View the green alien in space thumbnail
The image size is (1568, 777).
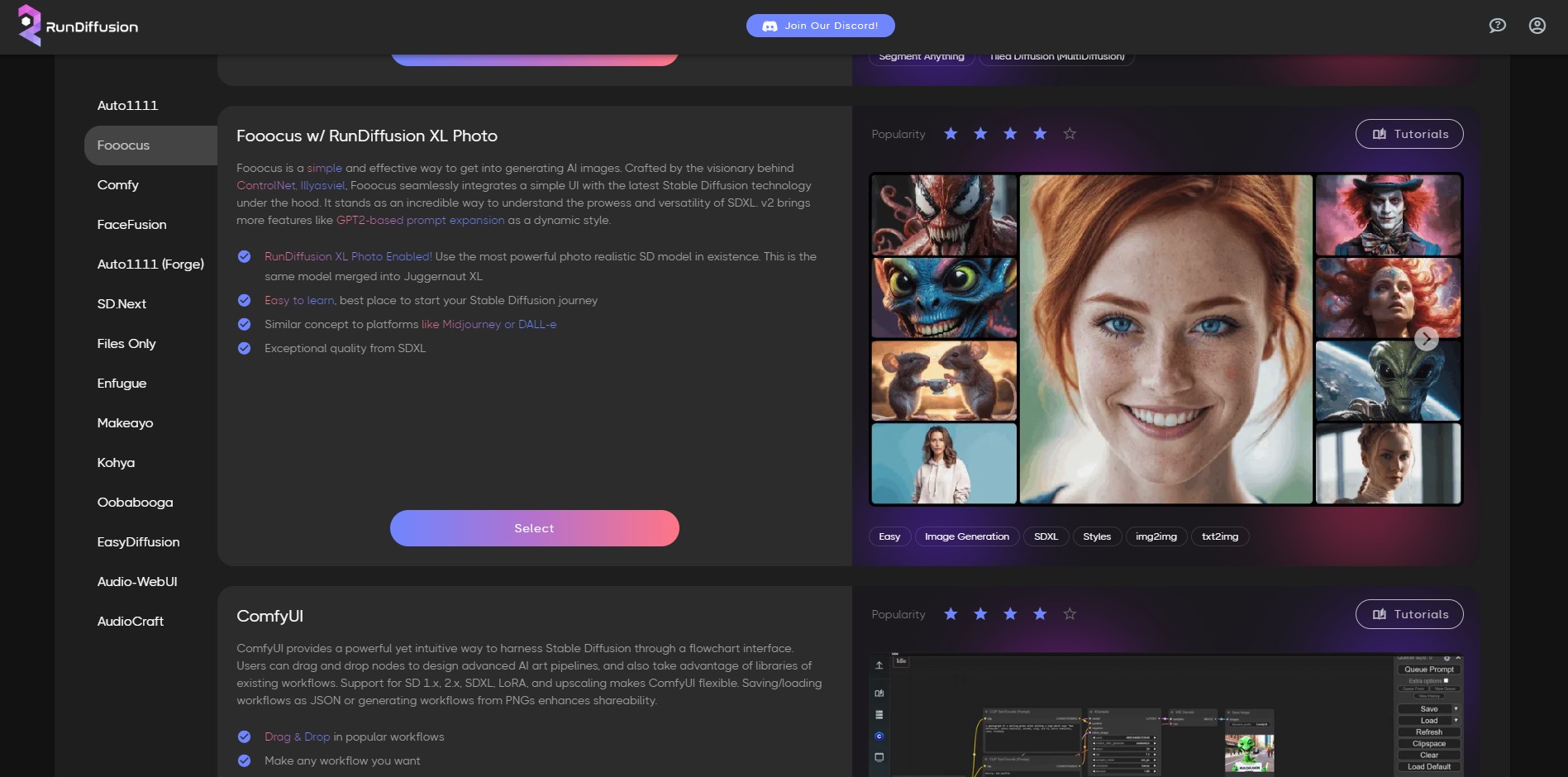(x=1388, y=380)
